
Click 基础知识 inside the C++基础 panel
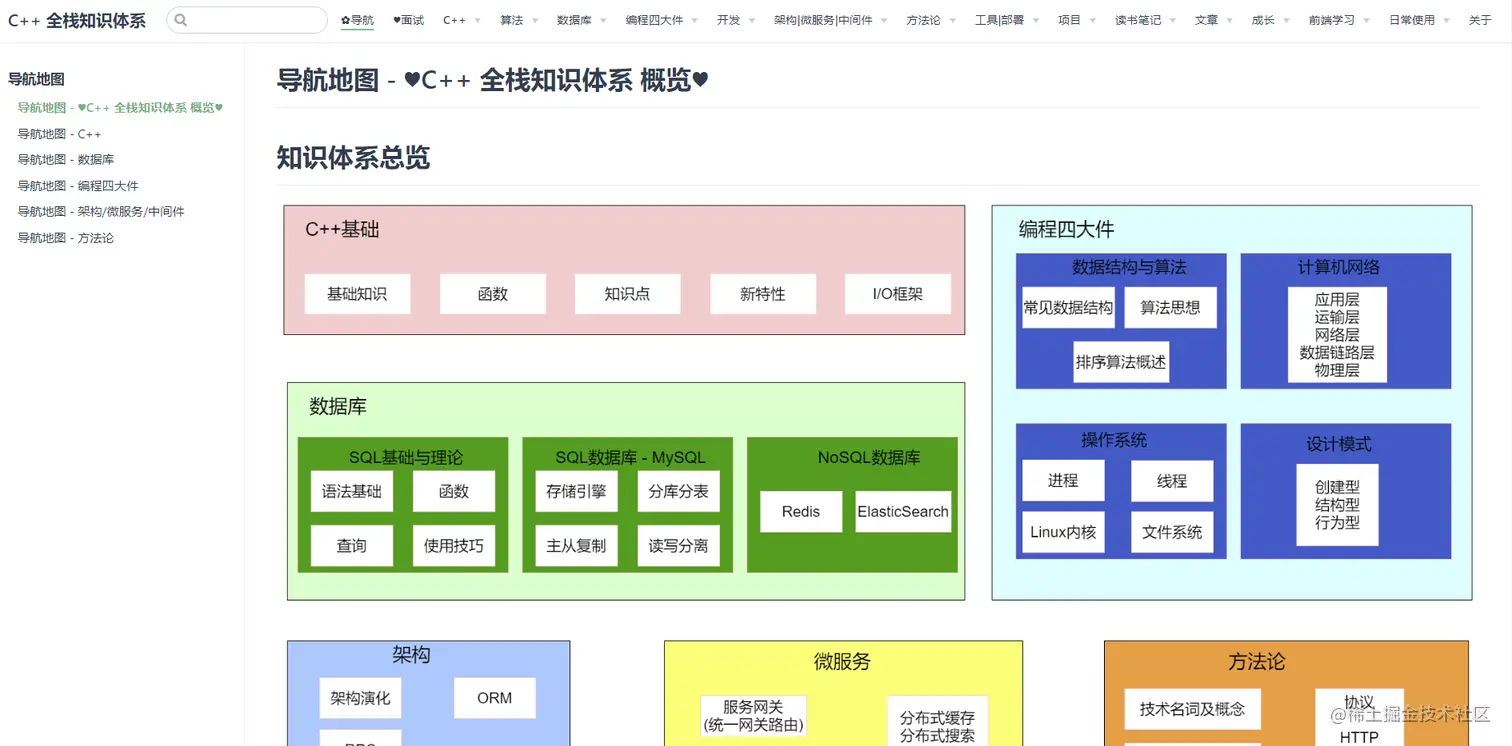tap(357, 294)
